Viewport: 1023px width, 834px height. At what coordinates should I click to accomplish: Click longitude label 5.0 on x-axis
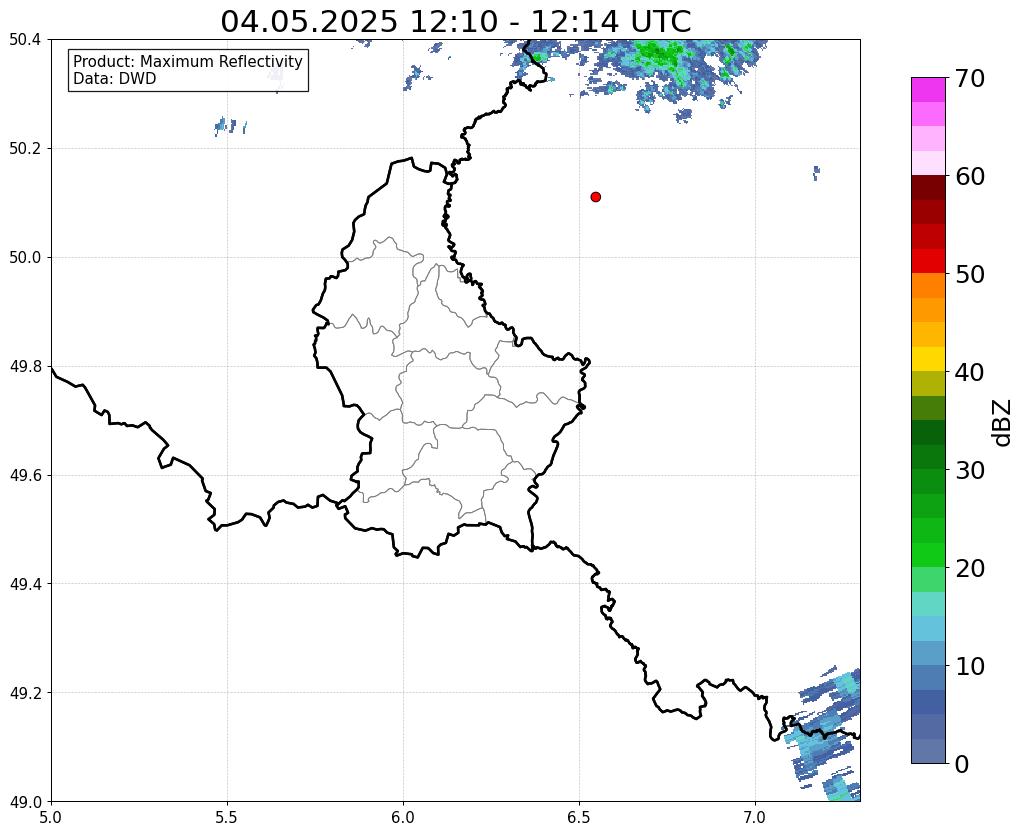point(51,817)
